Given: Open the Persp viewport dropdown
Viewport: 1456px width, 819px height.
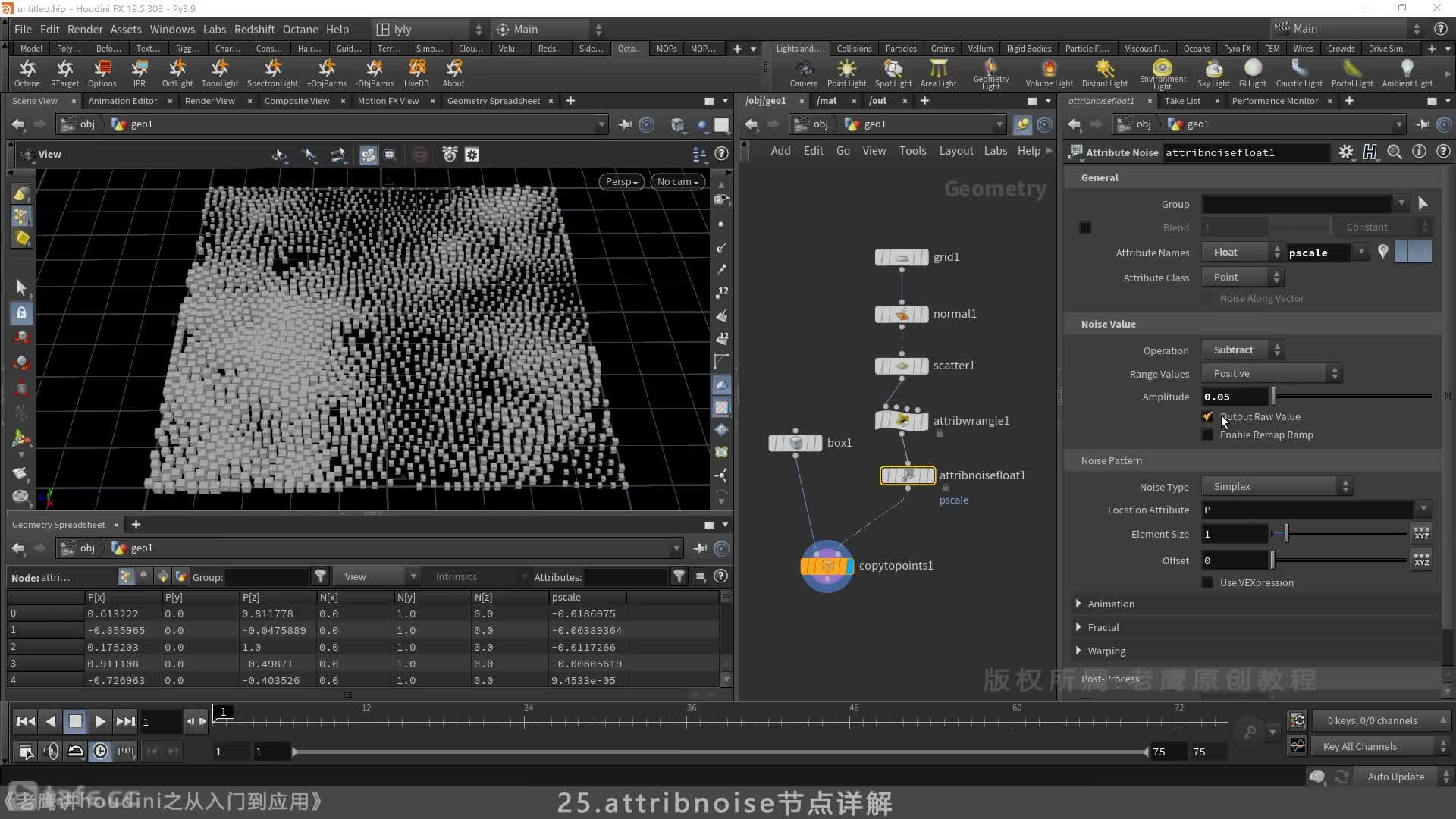Looking at the screenshot, I should coord(621,181).
